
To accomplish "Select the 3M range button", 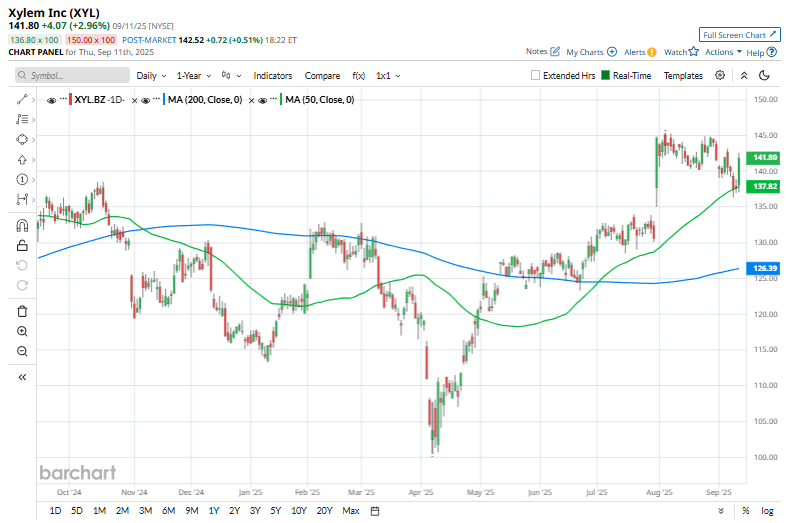I will (x=145, y=510).
